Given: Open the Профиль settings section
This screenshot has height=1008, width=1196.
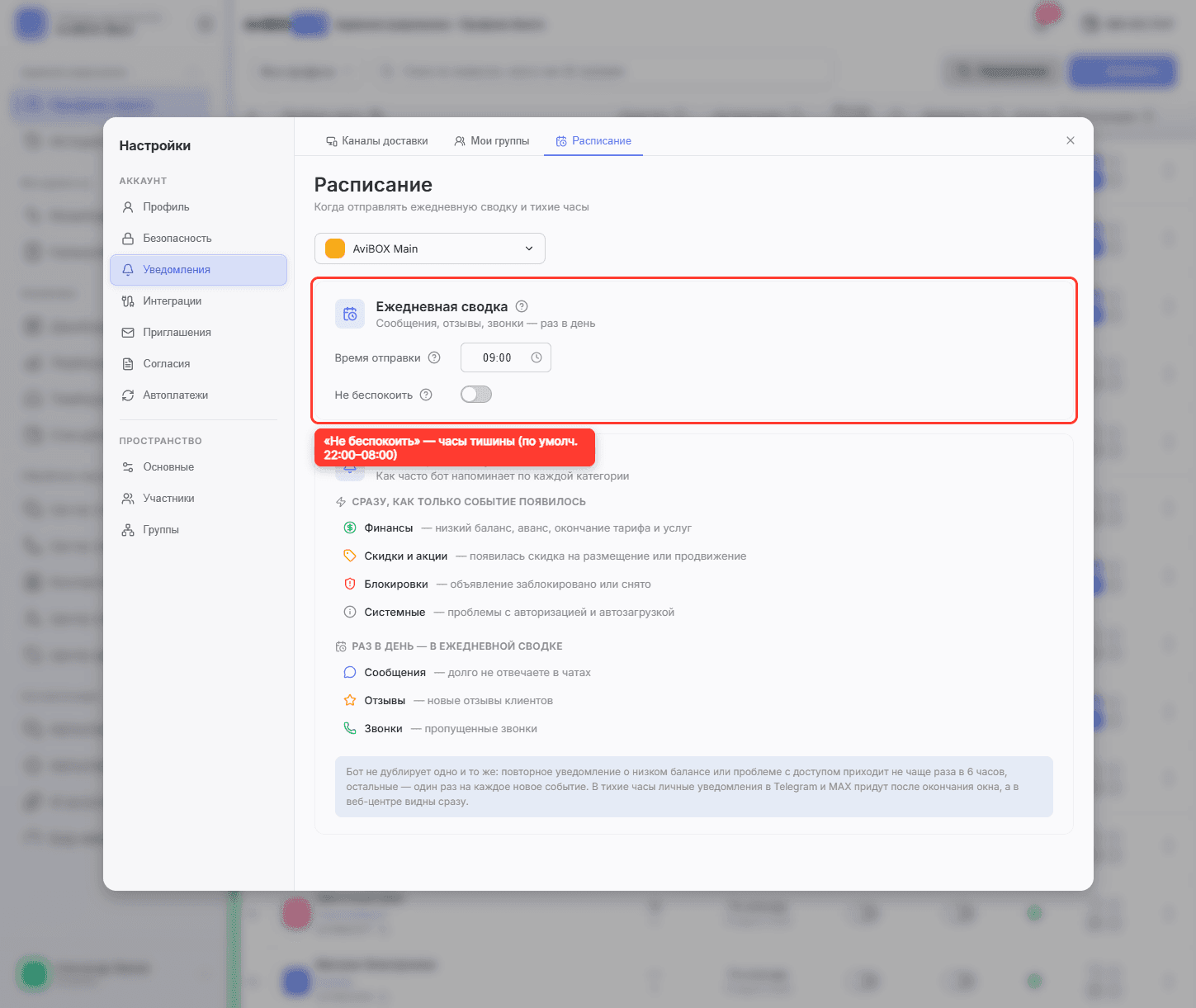Looking at the screenshot, I should pos(198,207).
